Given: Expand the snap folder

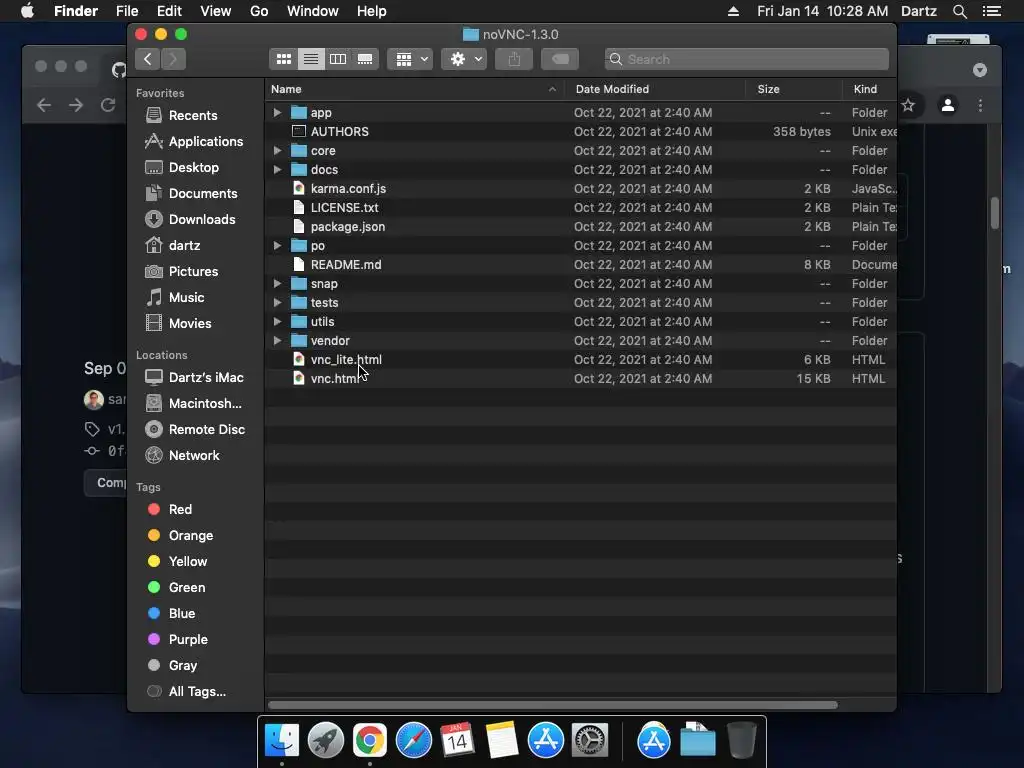Looking at the screenshot, I should tap(278, 283).
